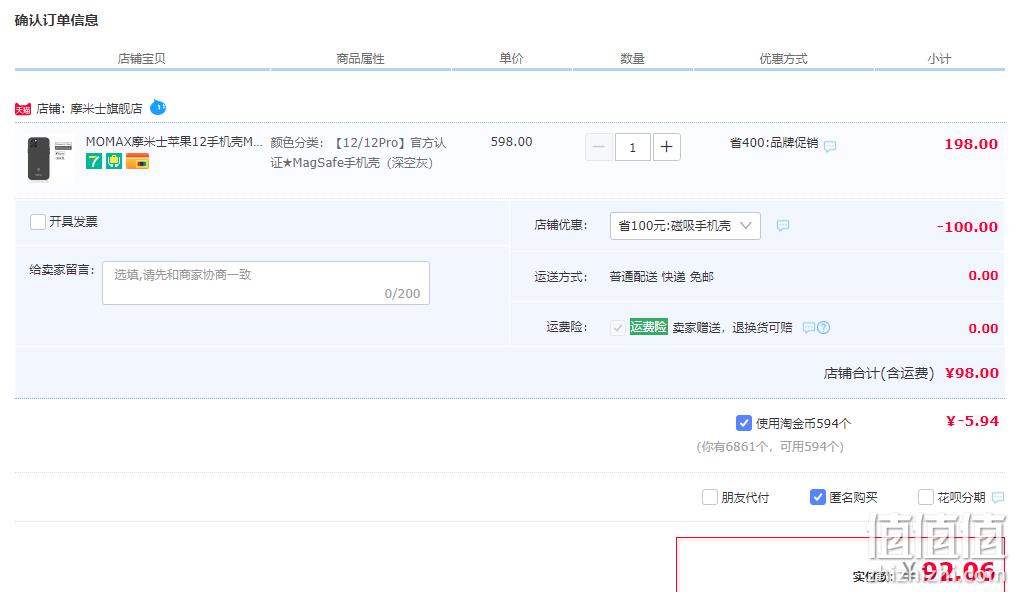The height and width of the screenshot is (592, 1016).
Task: Click the 店铺合计(含运费) label
Action: (879, 373)
